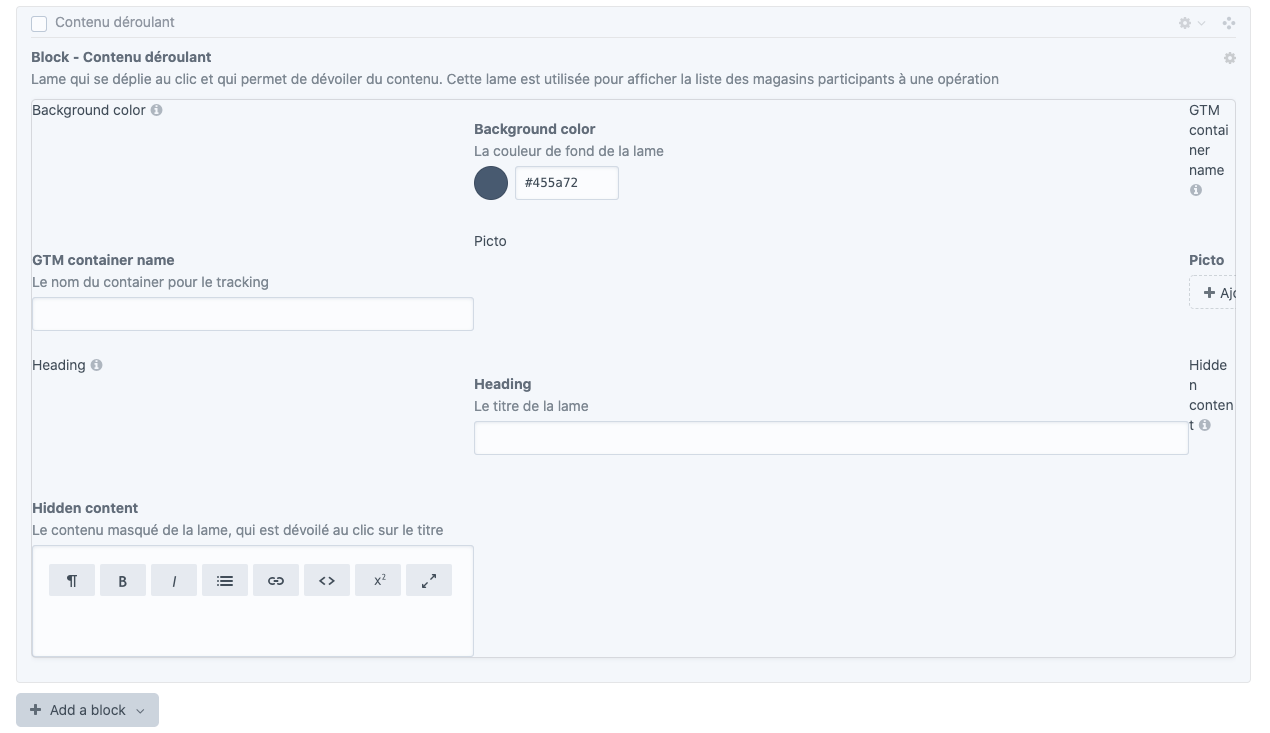Click the info tooltip next to Heading
Screen dimensions: 1270x733
click(x=96, y=365)
